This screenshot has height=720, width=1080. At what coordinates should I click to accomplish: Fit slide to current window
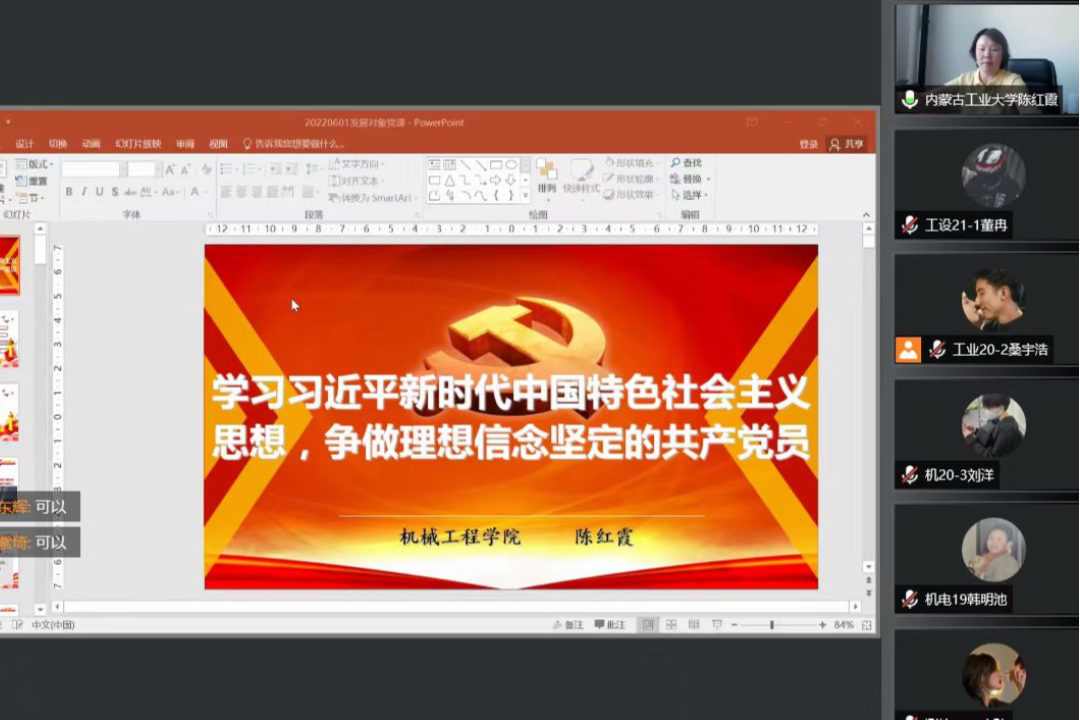(x=866, y=625)
